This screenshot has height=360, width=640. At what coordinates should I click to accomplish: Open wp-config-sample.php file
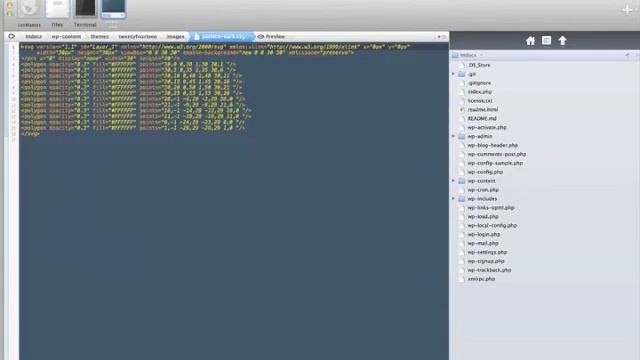(x=495, y=163)
